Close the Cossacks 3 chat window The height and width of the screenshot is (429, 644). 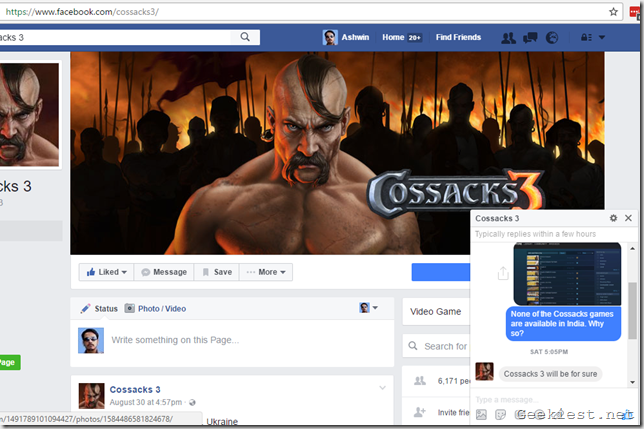tap(628, 218)
